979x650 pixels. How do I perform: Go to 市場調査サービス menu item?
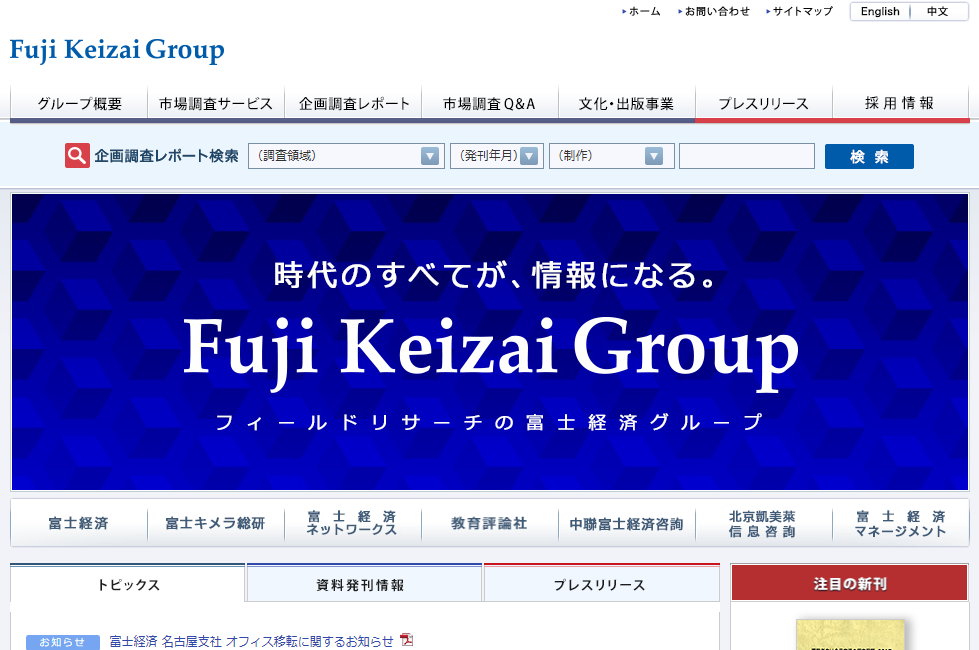215,104
